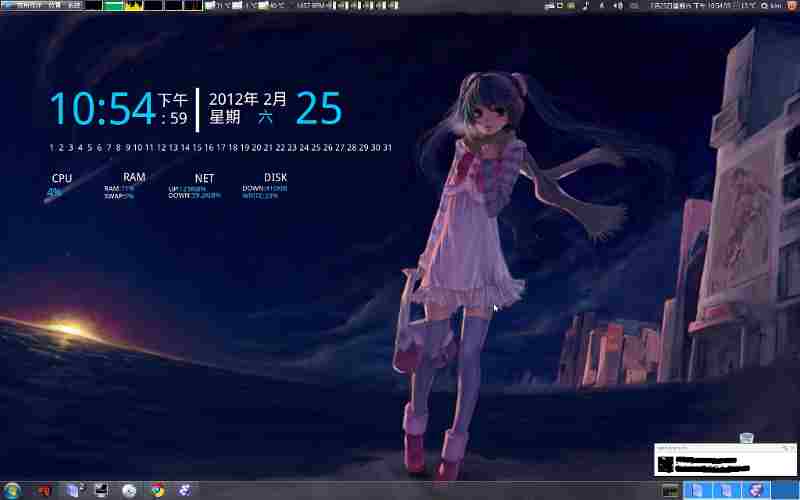Open the yellow system monitor graph
The width and height of the screenshot is (800, 500).
pos(133,5)
